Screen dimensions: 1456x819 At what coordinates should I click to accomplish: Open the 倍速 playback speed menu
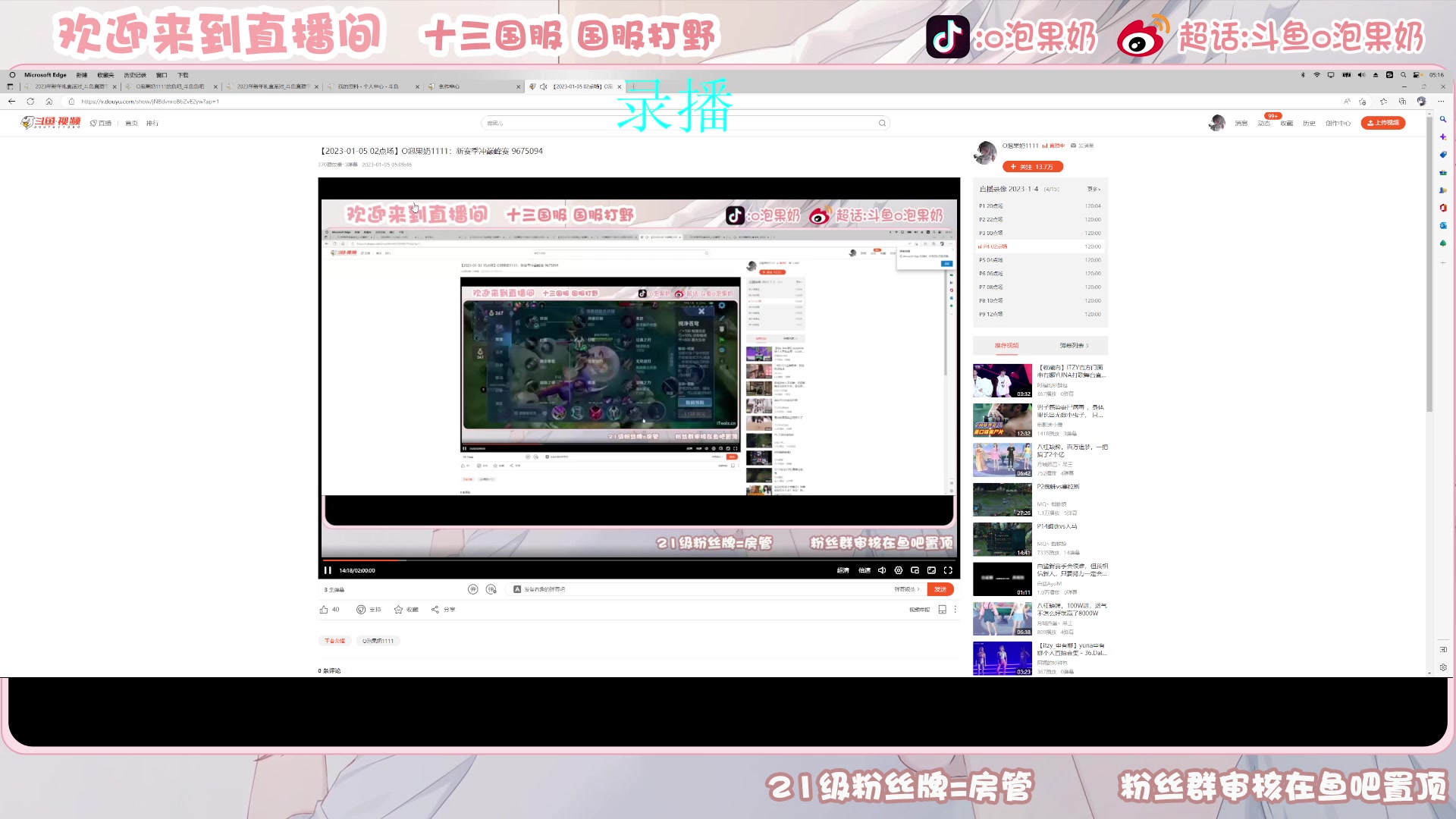865,570
